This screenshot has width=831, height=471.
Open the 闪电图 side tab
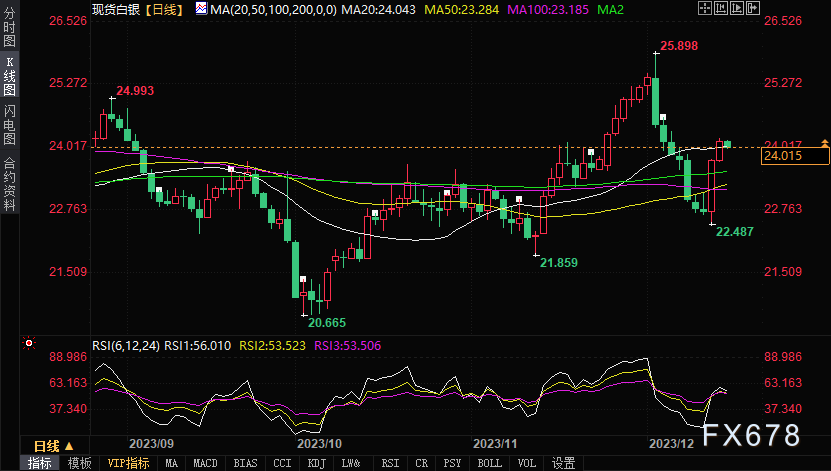10,125
